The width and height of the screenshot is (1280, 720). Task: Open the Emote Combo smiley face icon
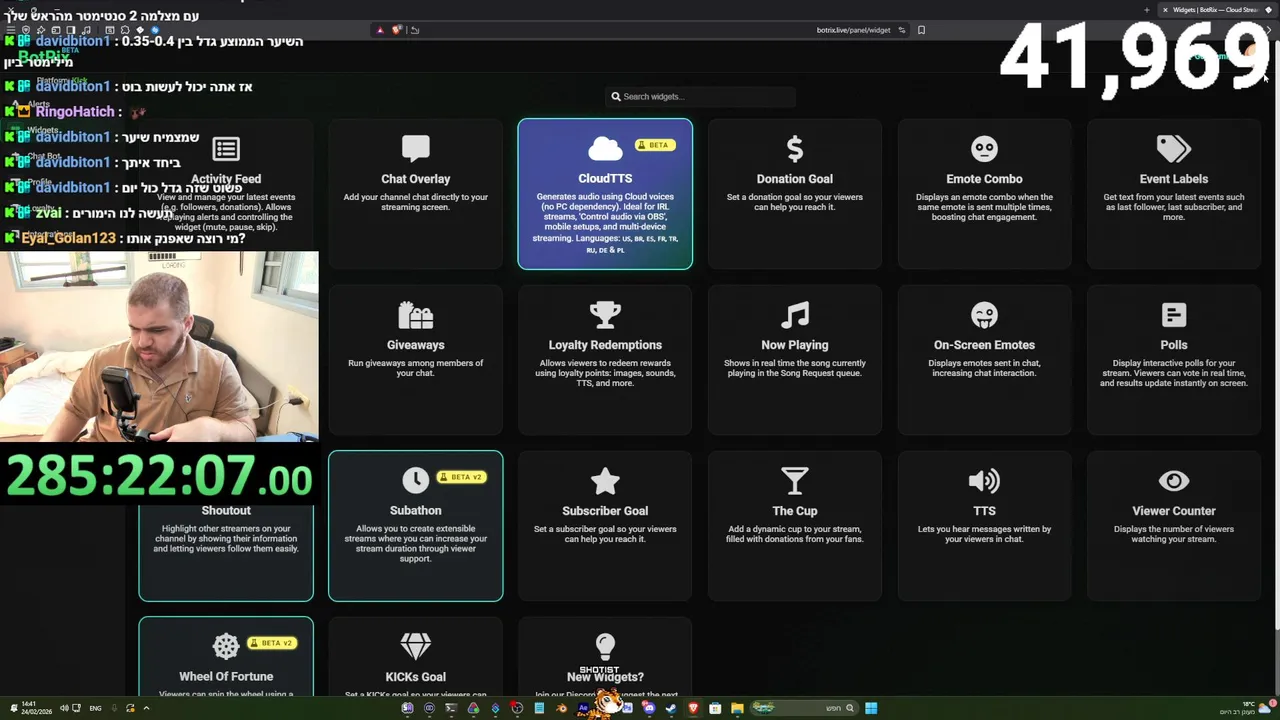click(x=984, y=148)
